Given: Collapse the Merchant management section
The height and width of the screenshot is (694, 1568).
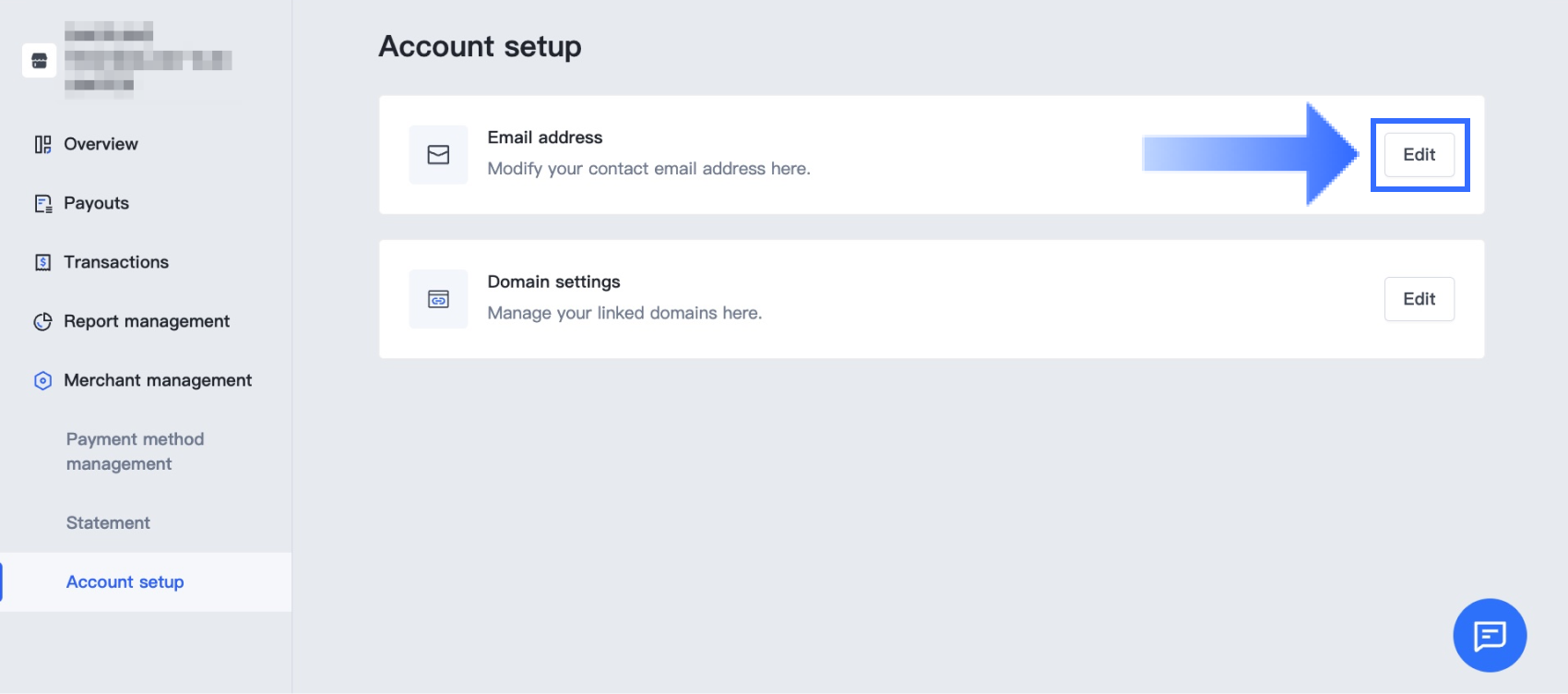Looking at the screenshot, I should 158,380.
